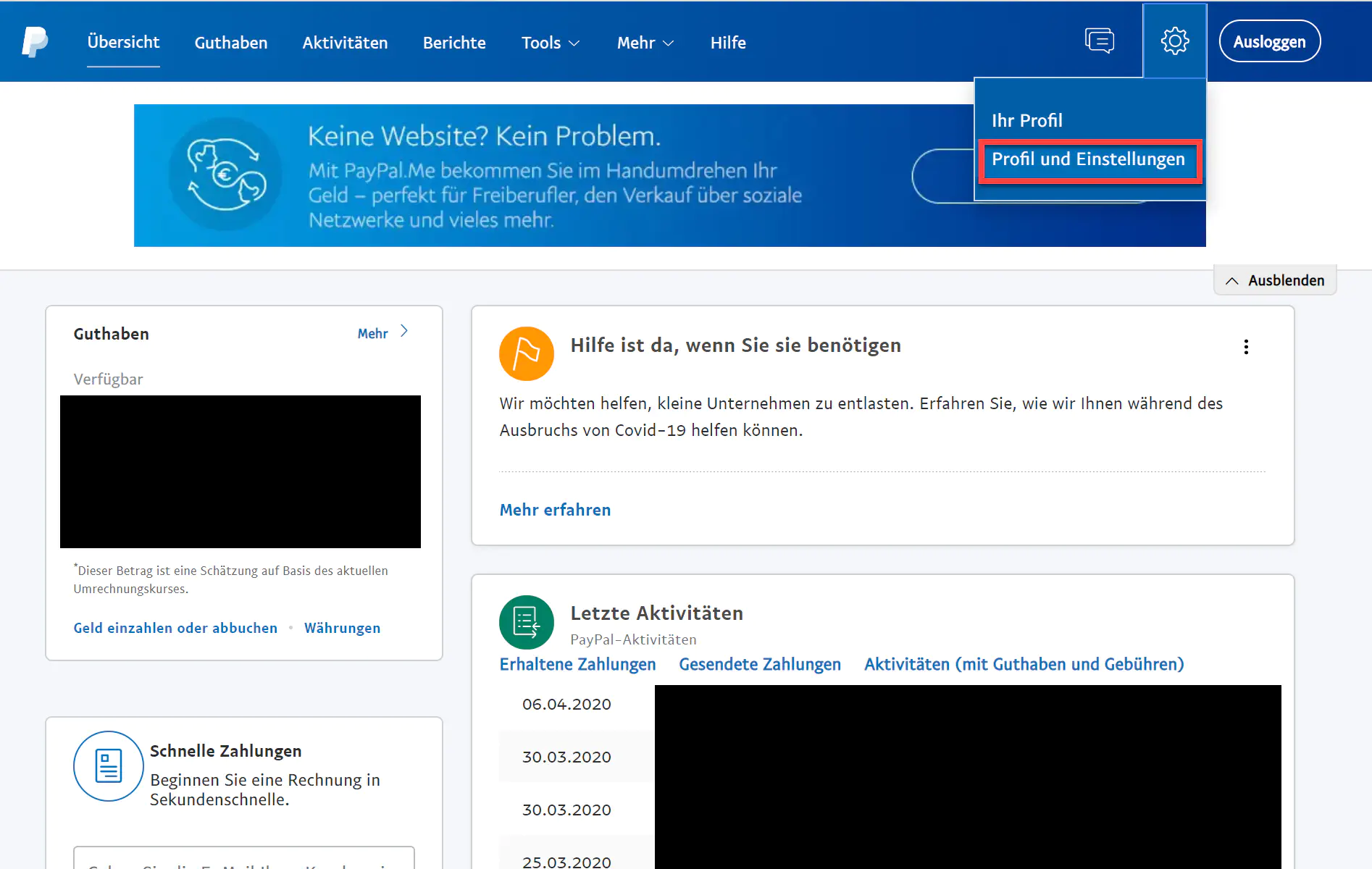The height and width of the screenshot is (869, 1372).
Task: Open the Guthaben Mehr chevron link
Action: click(383, 333)
